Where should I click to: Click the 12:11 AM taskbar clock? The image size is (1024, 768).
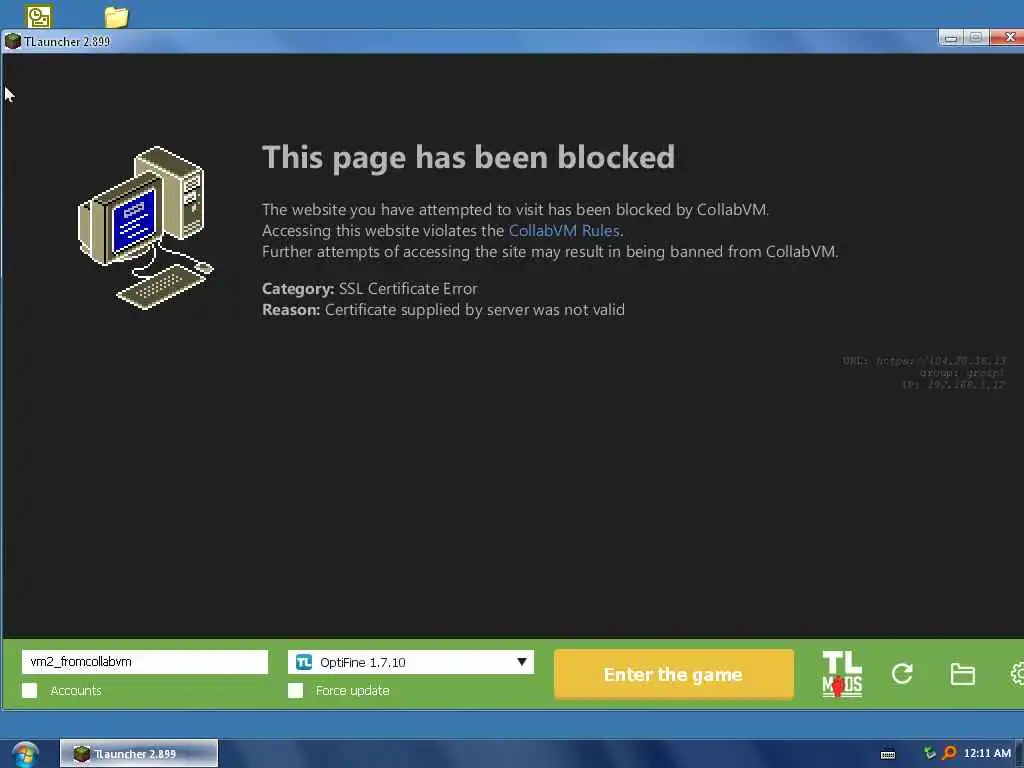coord(987,753)
